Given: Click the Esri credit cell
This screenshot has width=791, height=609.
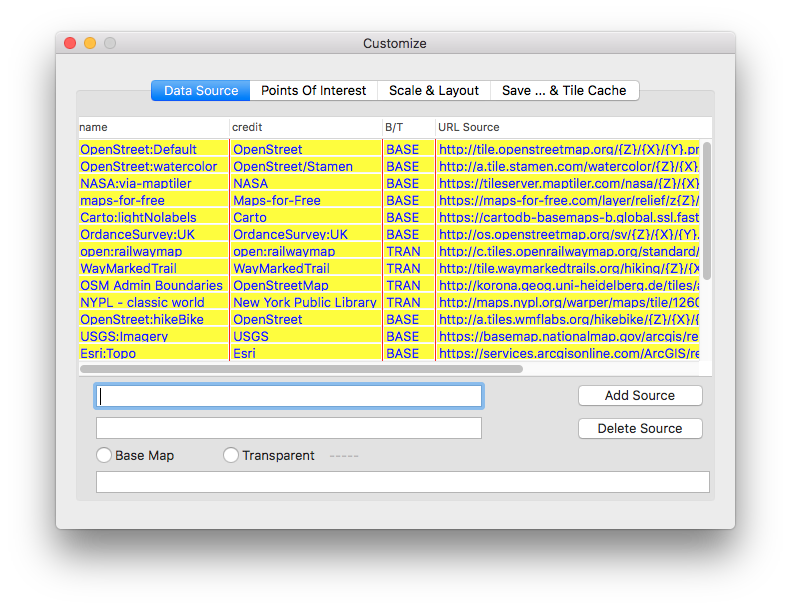Looking at the screenshot, I should pos(306,353).
